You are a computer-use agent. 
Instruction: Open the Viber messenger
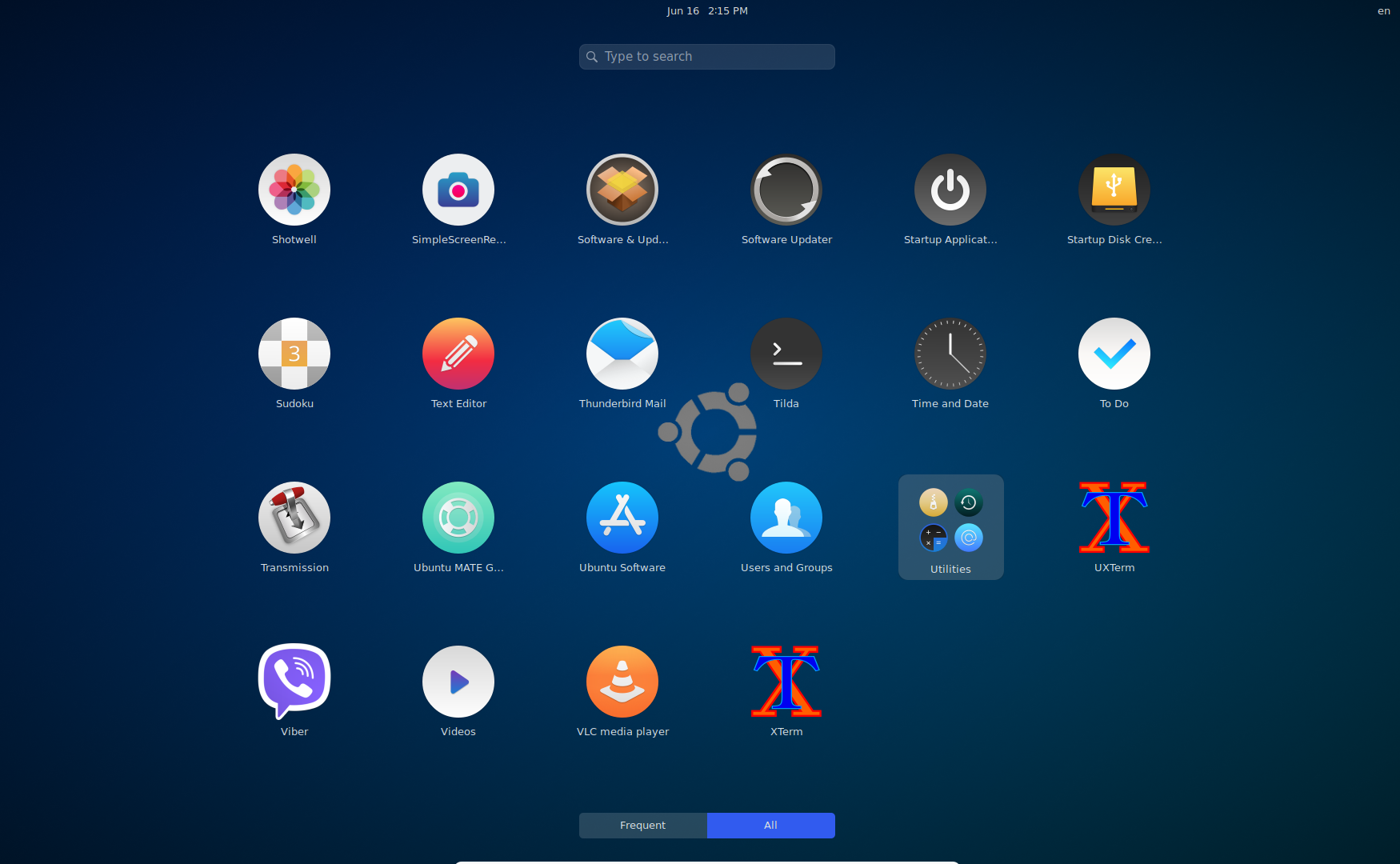(x=294, y=682)
